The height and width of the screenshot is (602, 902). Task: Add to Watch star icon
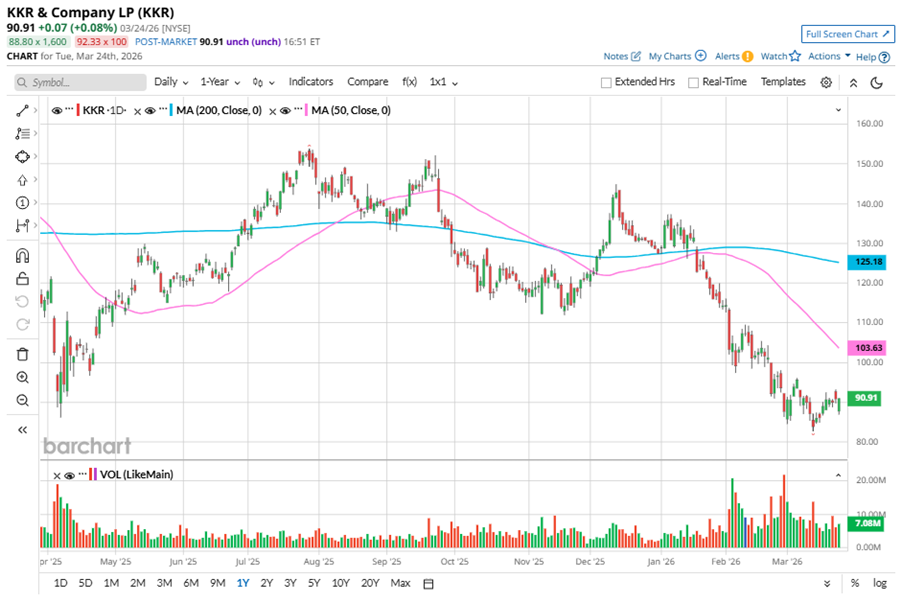[795, 56]
